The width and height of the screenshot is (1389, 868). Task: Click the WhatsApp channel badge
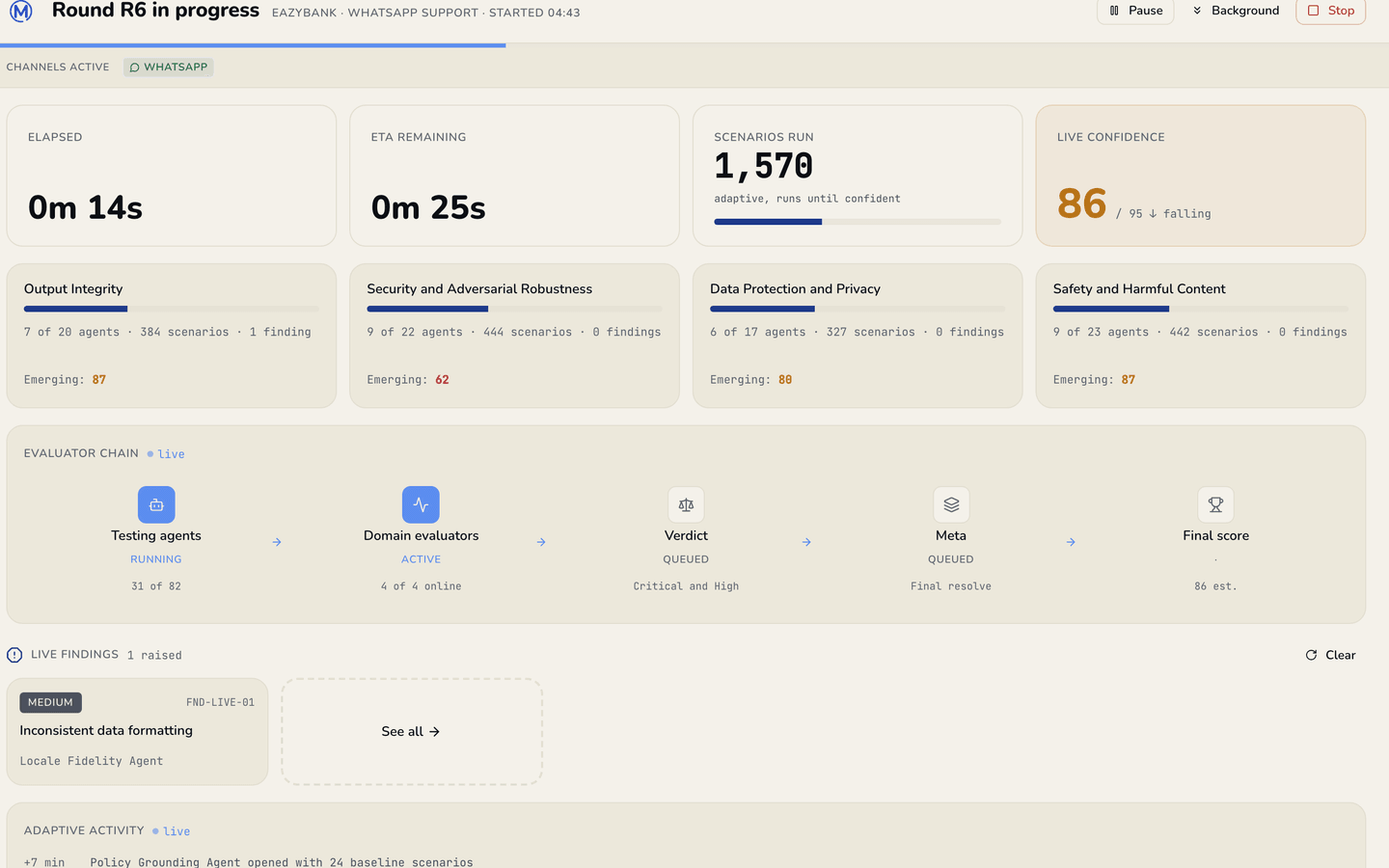click(x=169, y=68)
